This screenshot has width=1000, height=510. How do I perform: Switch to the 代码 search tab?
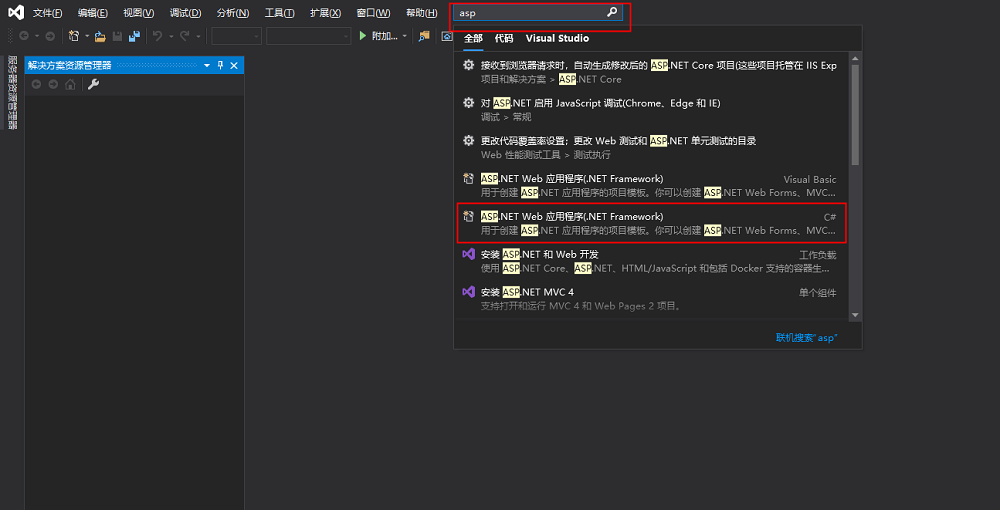[x=504, y=38]
